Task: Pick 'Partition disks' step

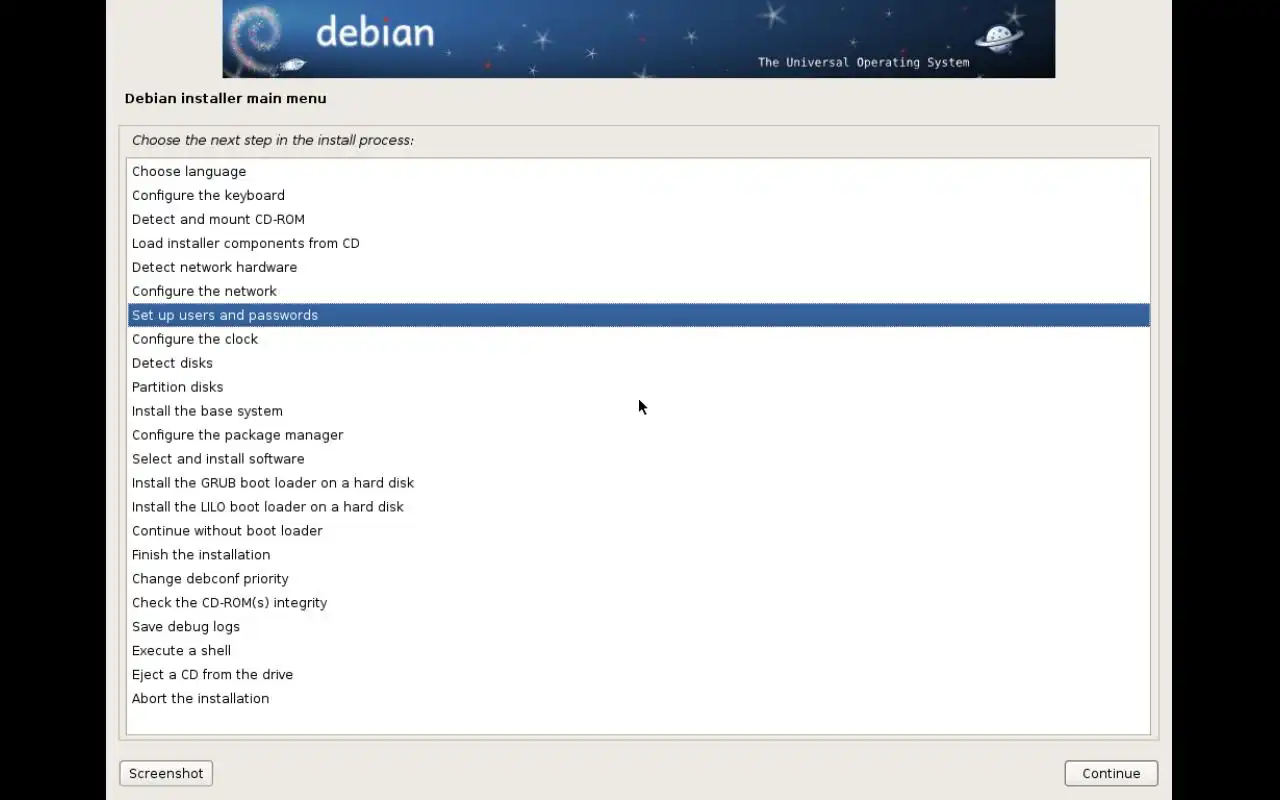Action: tap(638, 387)
